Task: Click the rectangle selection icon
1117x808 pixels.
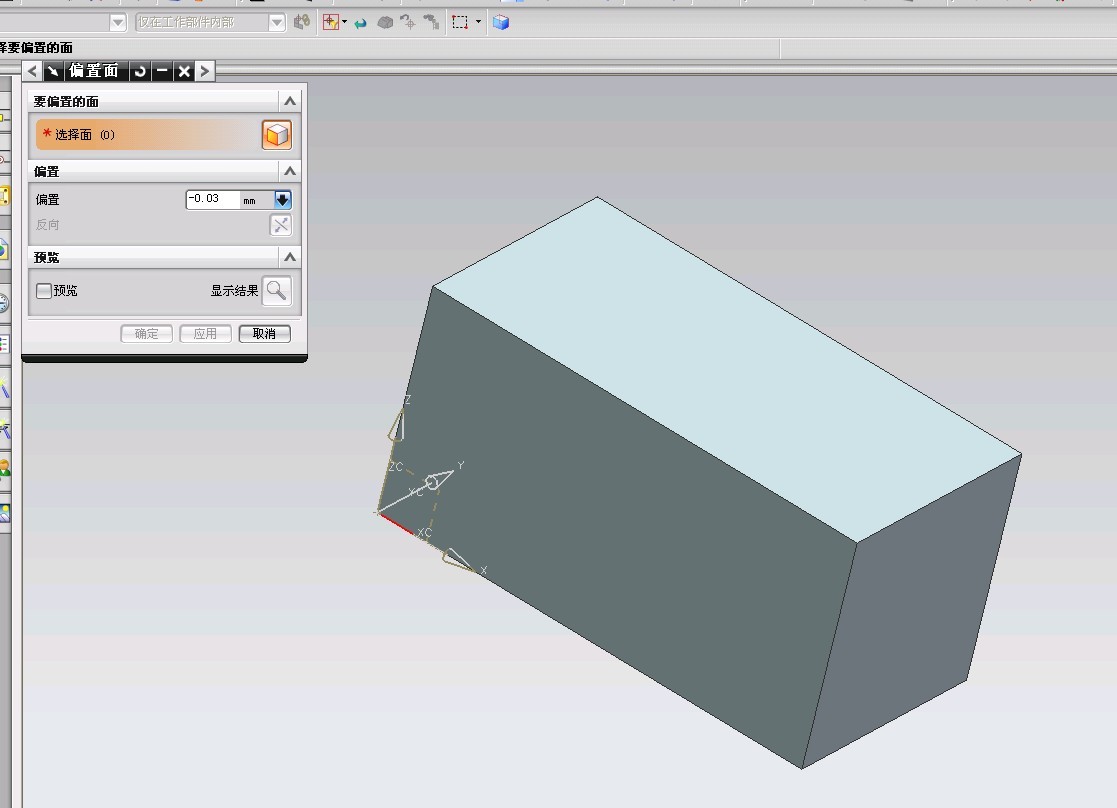Action: point(460,22)
